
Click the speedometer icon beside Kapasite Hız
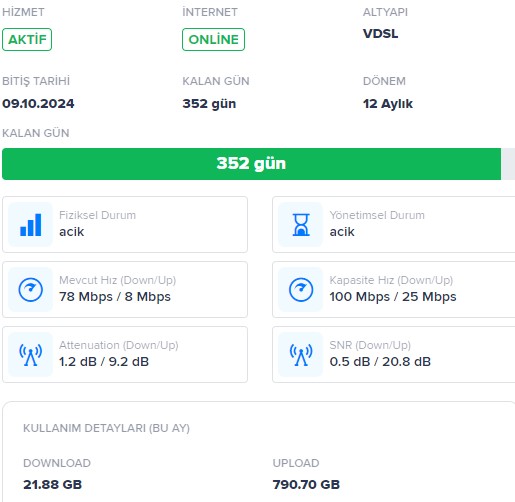[x=301, y=290]
